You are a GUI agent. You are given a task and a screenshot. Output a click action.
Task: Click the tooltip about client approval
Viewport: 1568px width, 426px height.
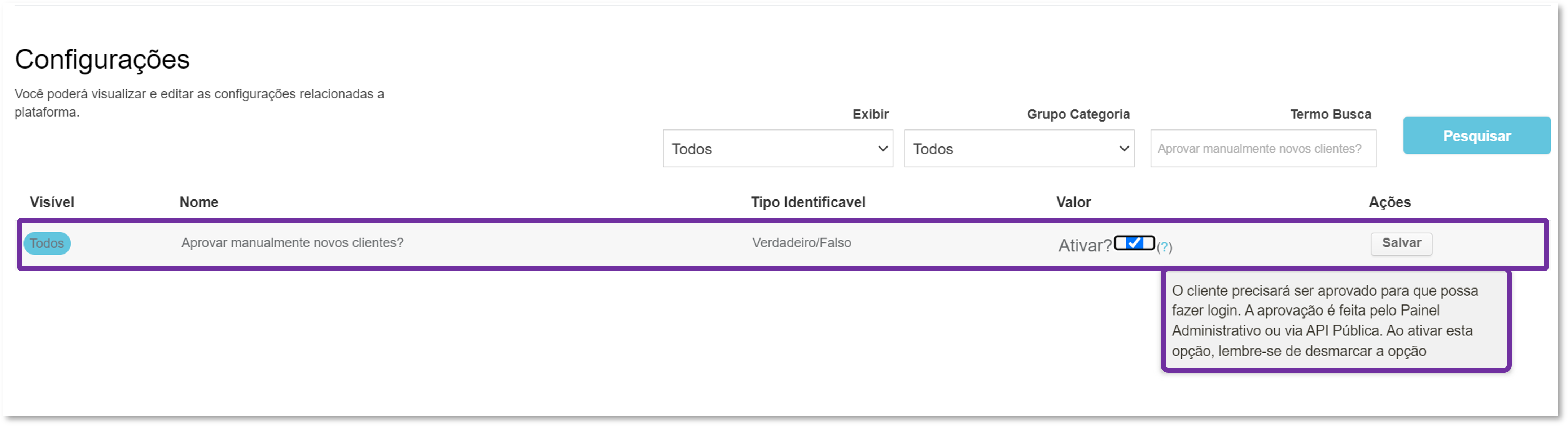tap(1336, 321)
